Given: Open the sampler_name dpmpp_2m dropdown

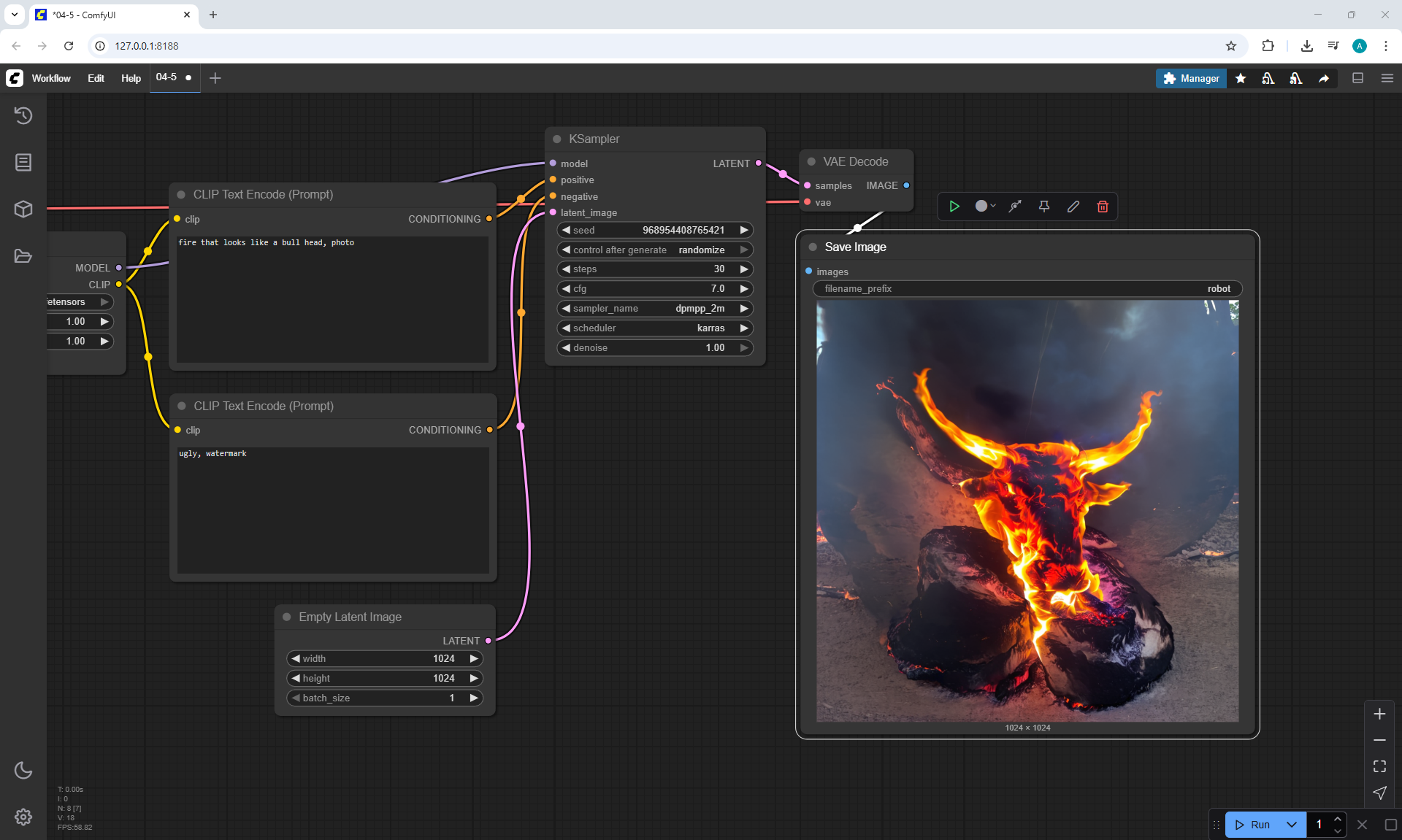Looking at the screenshot, I should coord(654,309).
